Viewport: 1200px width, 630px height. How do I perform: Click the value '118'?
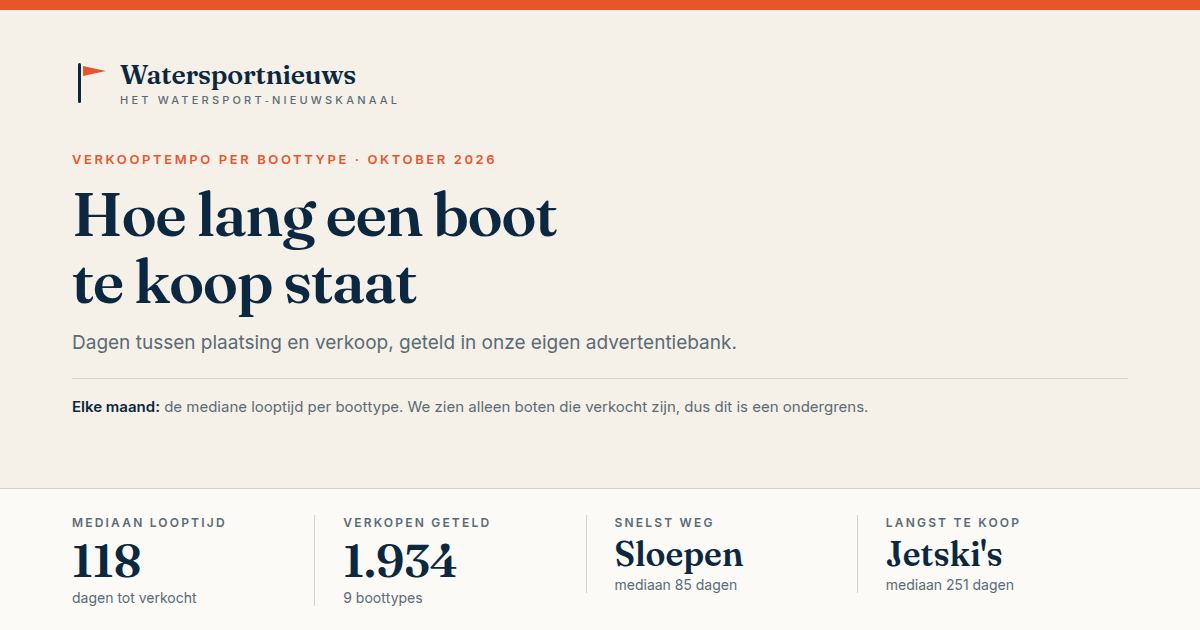coord(107,561)
